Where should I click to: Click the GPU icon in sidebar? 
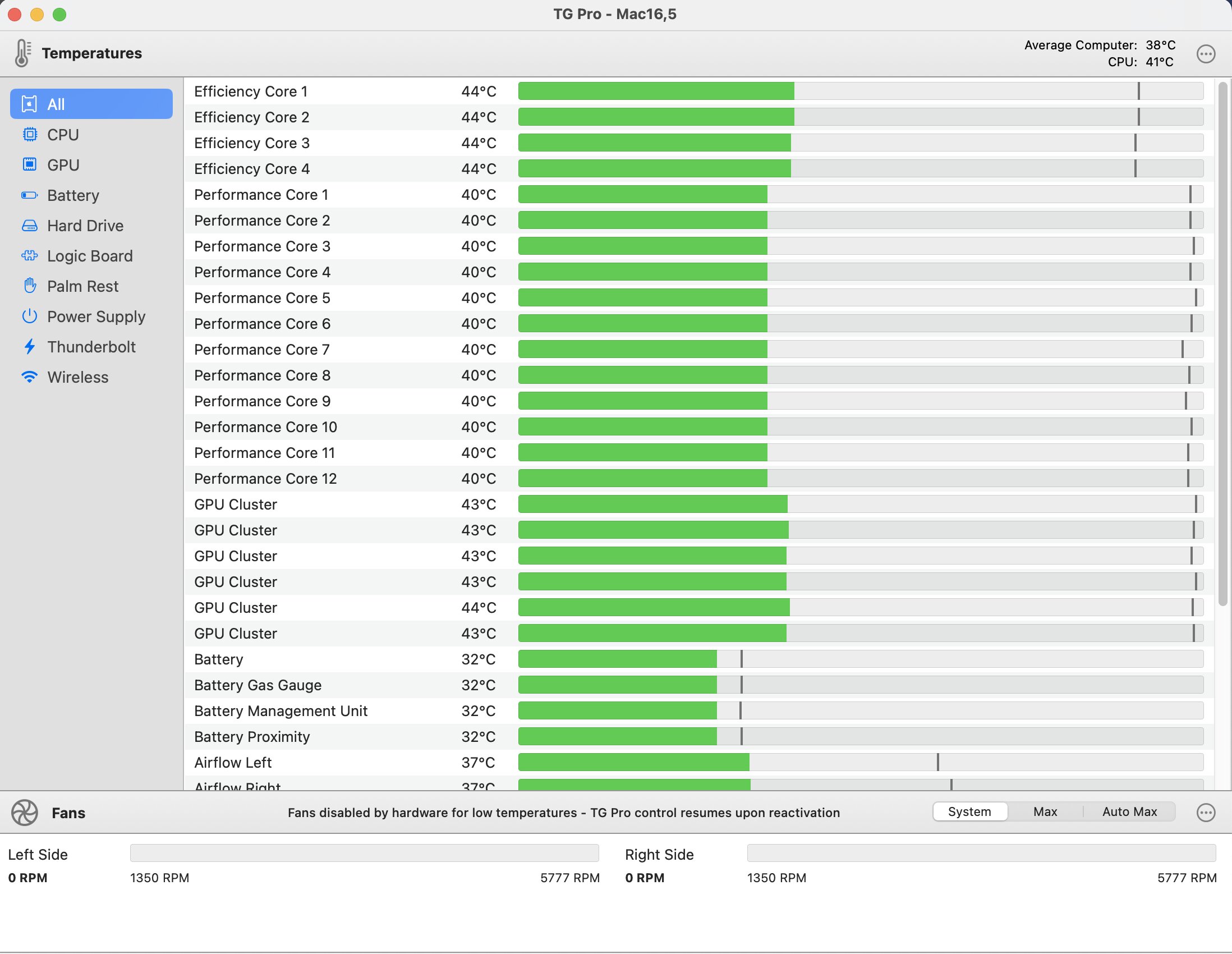point(29,165)
